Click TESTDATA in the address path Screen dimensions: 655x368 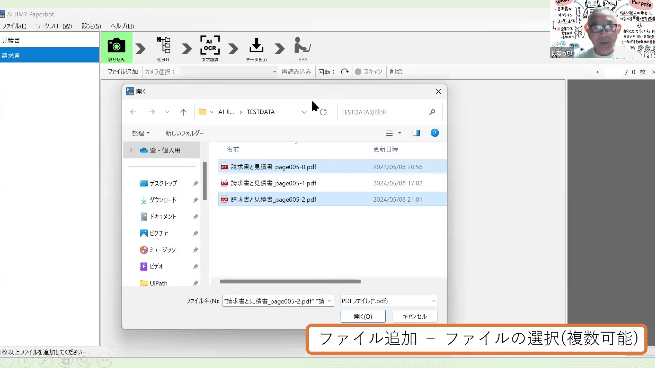tap(261, 112)
